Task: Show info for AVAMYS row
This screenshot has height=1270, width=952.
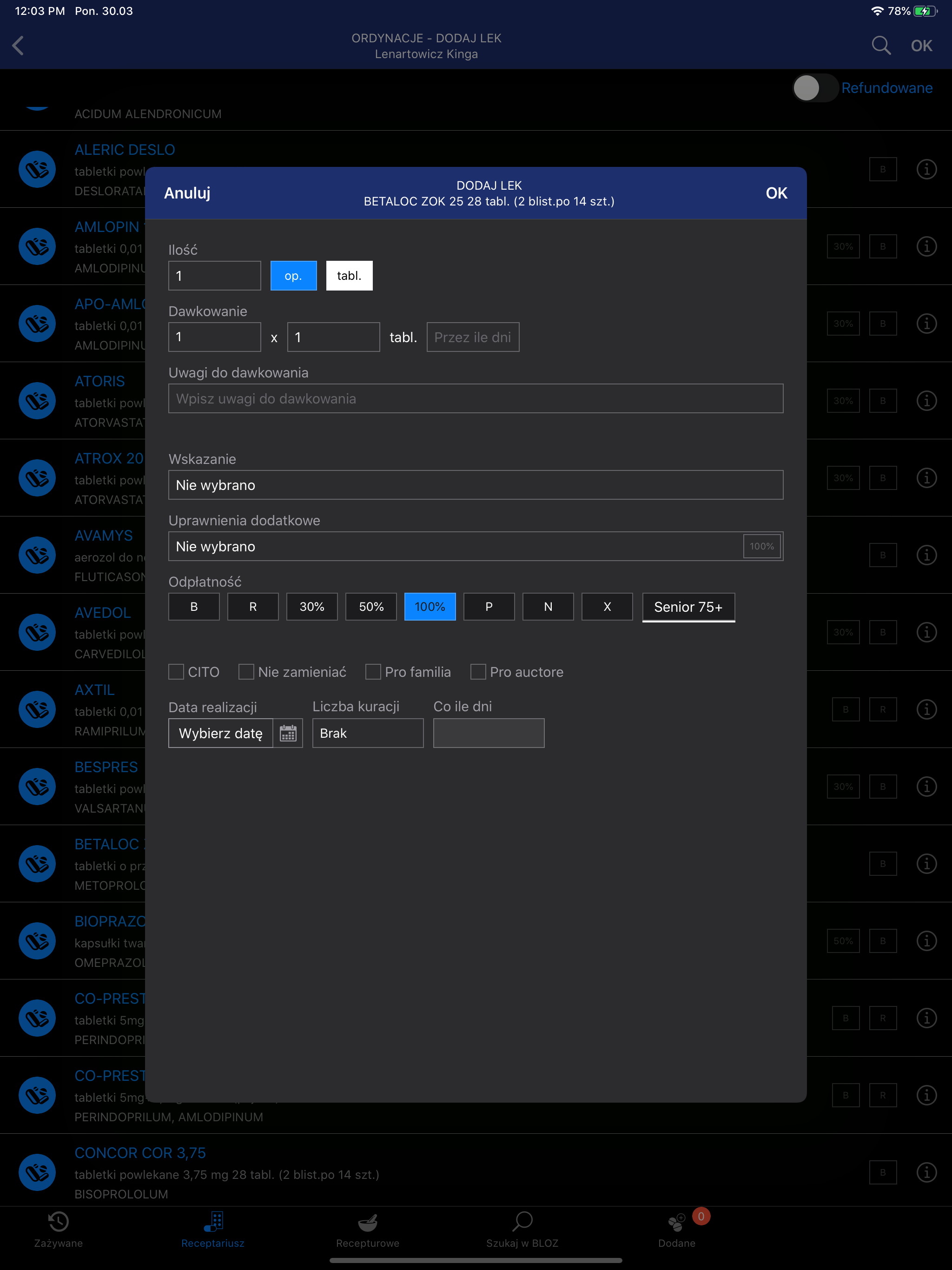Action: pos(926,555)
